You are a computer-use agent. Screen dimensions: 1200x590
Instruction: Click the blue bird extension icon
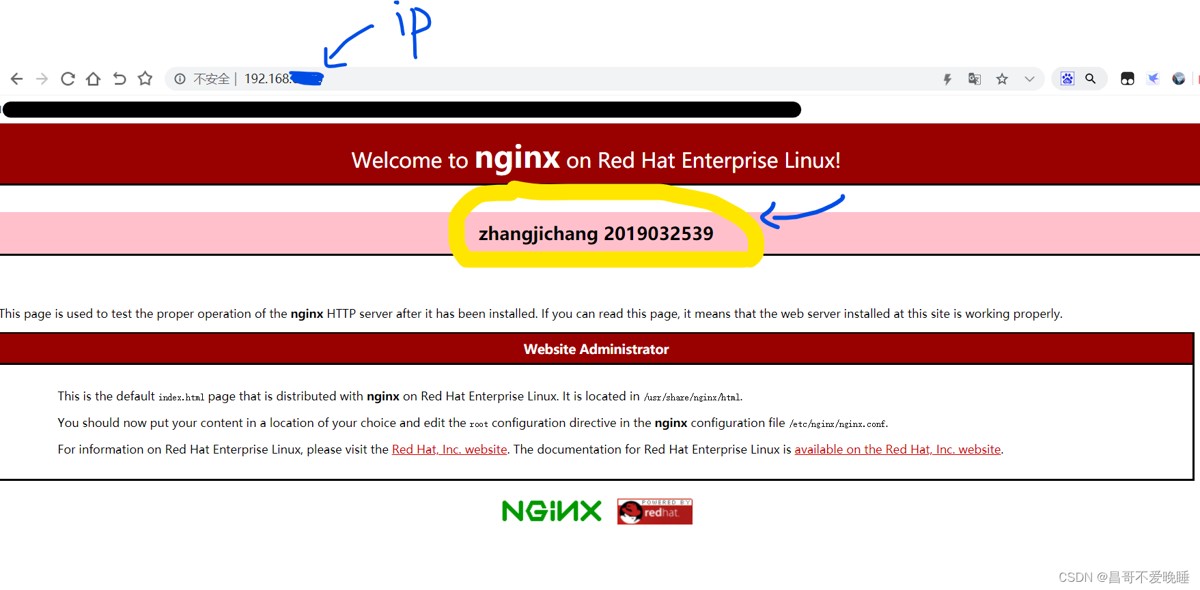pos(1153,79)
